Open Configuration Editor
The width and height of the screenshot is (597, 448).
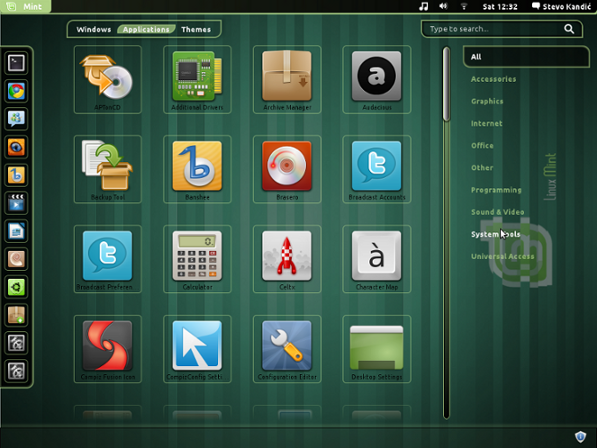[287, 349]
